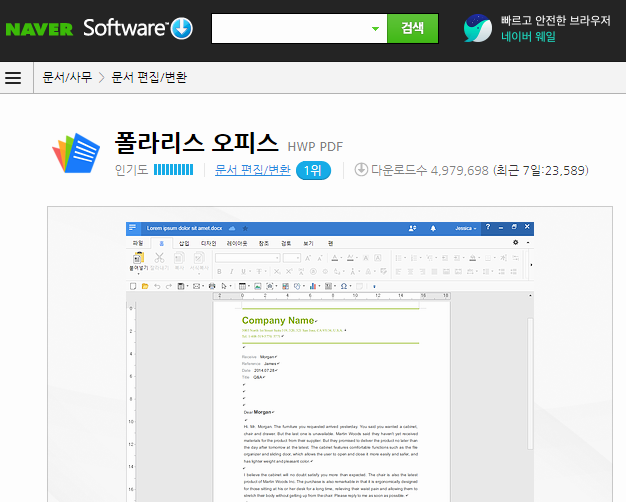Select the 검토 tab in the preview
626x502 pixels.
pyautogui.click(x=286, y=243)
